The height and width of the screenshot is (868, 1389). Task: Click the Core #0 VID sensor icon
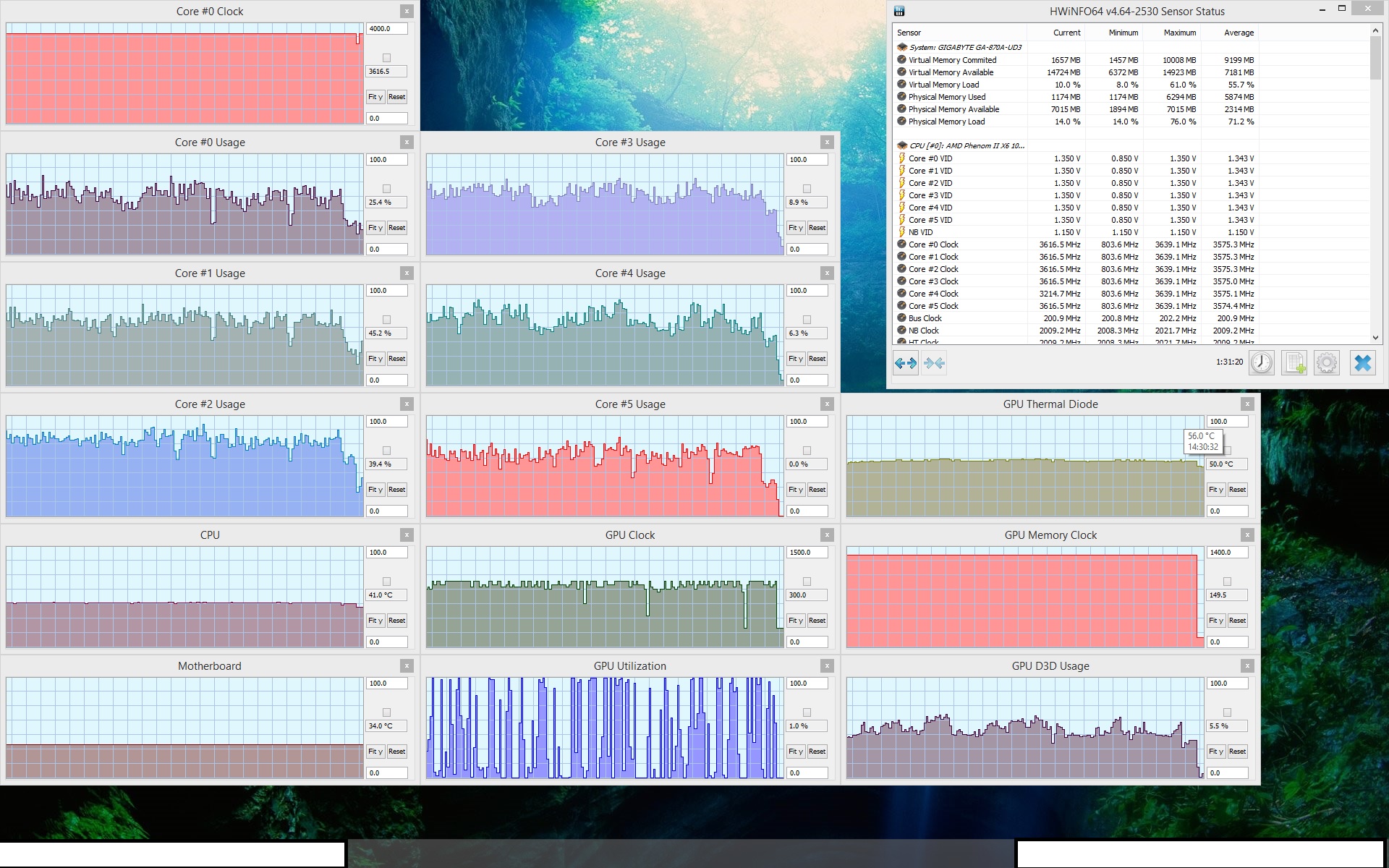coord(902,158)
